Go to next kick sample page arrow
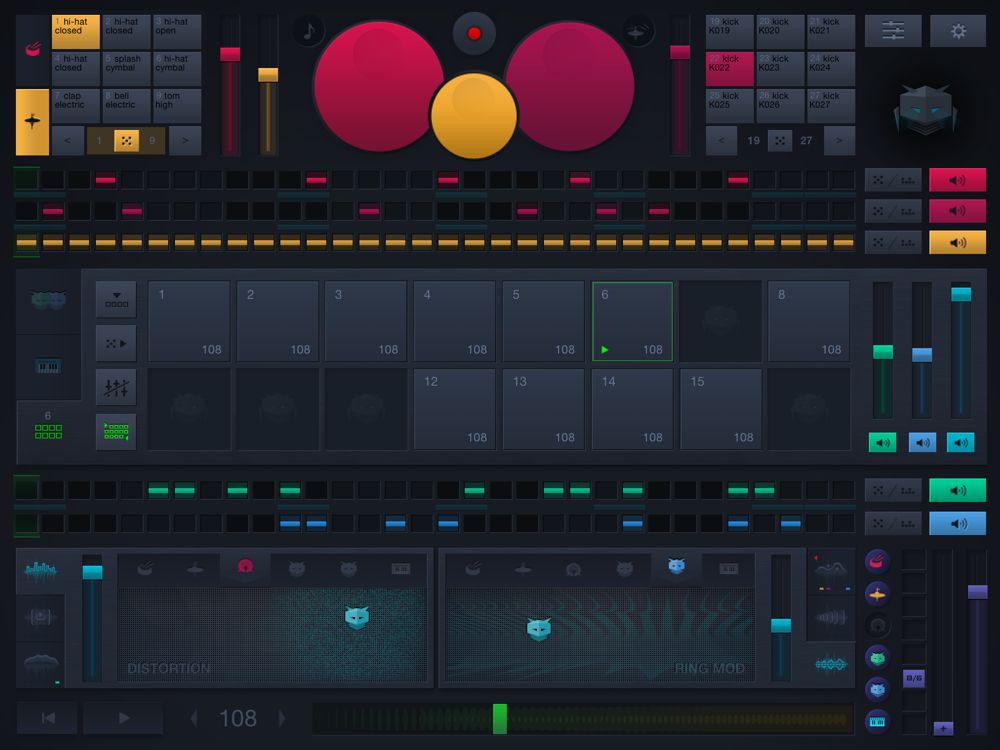The image size is (1000, 750). tap(839, 140)
